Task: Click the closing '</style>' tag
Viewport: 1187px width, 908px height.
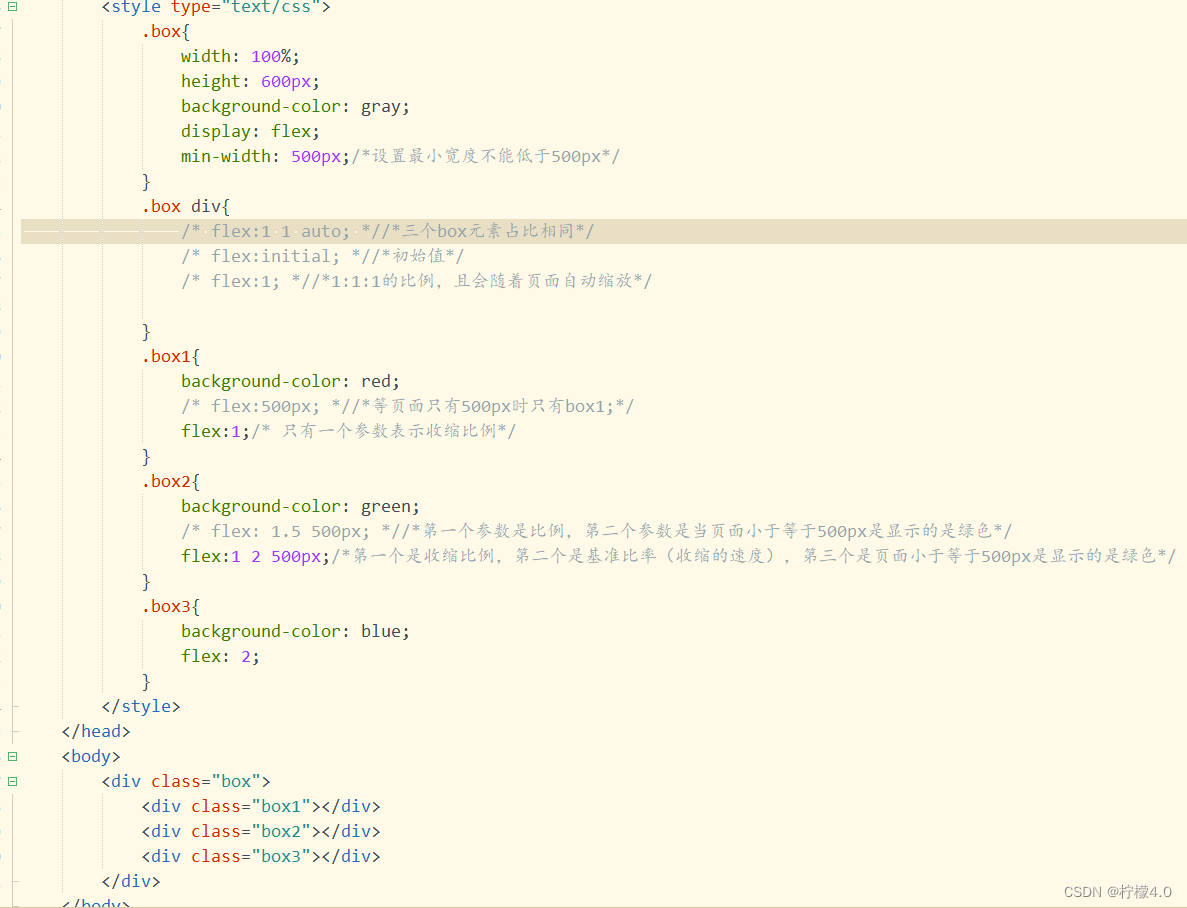Action: 141,706
